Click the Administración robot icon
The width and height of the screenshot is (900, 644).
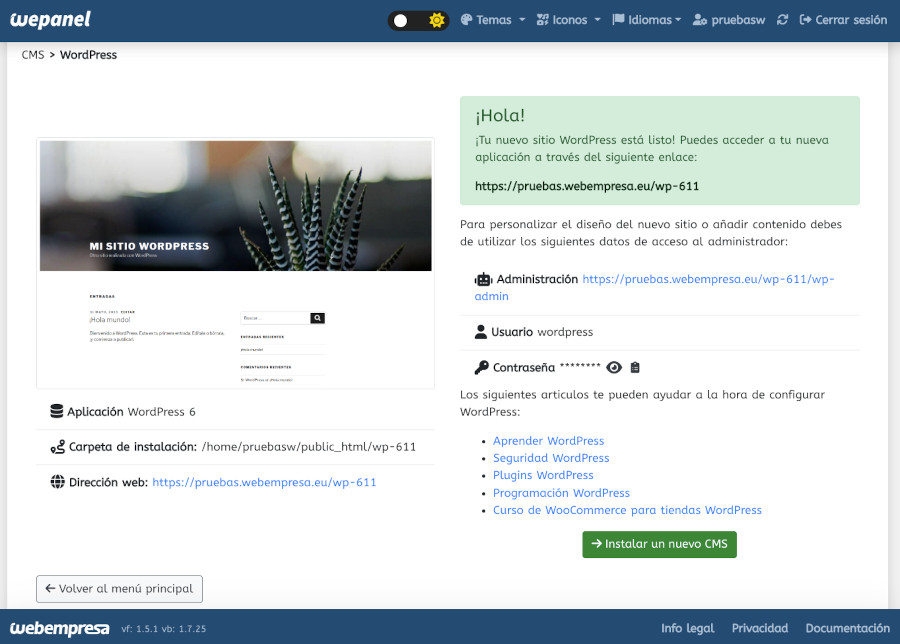pyautogui.click(x=483, y=280)
